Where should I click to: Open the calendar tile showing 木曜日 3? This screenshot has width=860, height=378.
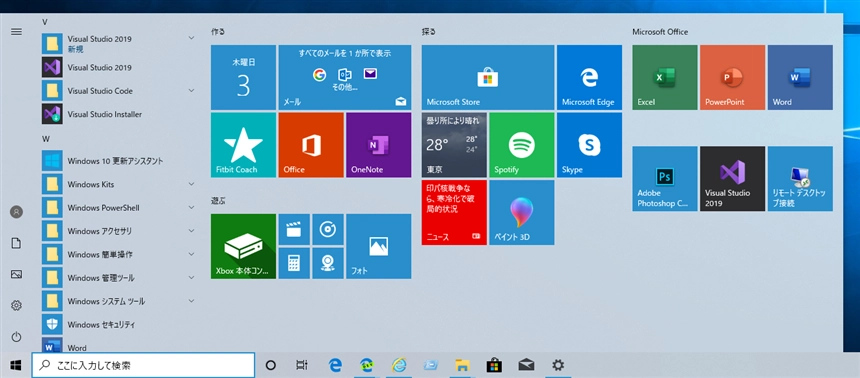pyautogui.click(x=244, y=77)
